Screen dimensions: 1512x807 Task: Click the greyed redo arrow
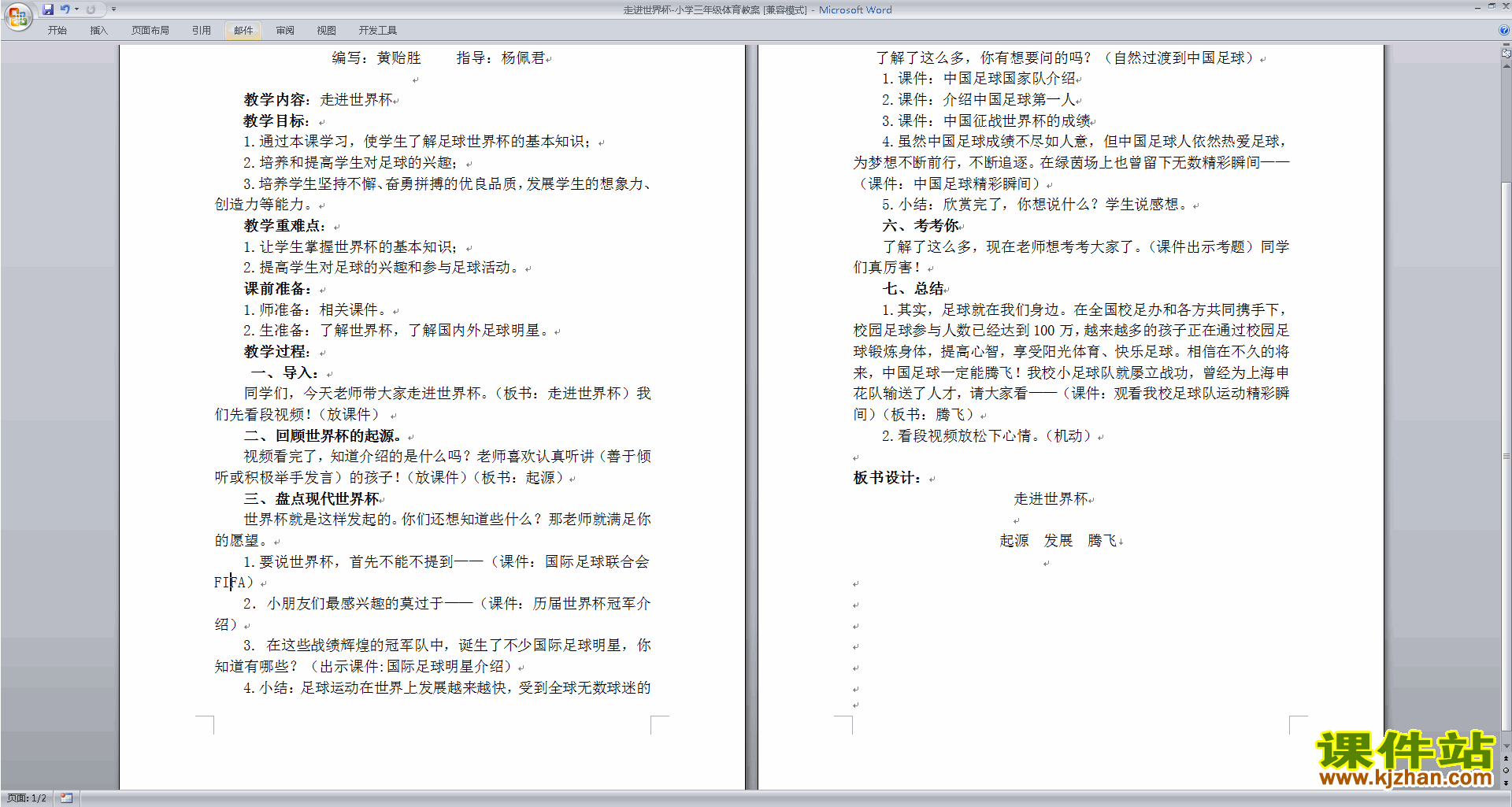click(91, 9)
